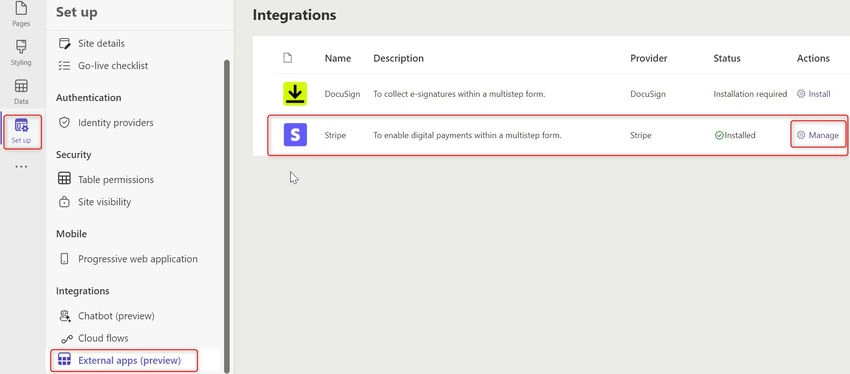The image size is (850, 374).
Task: Click the Site visibility lock icon
Action: click(65, 202)
